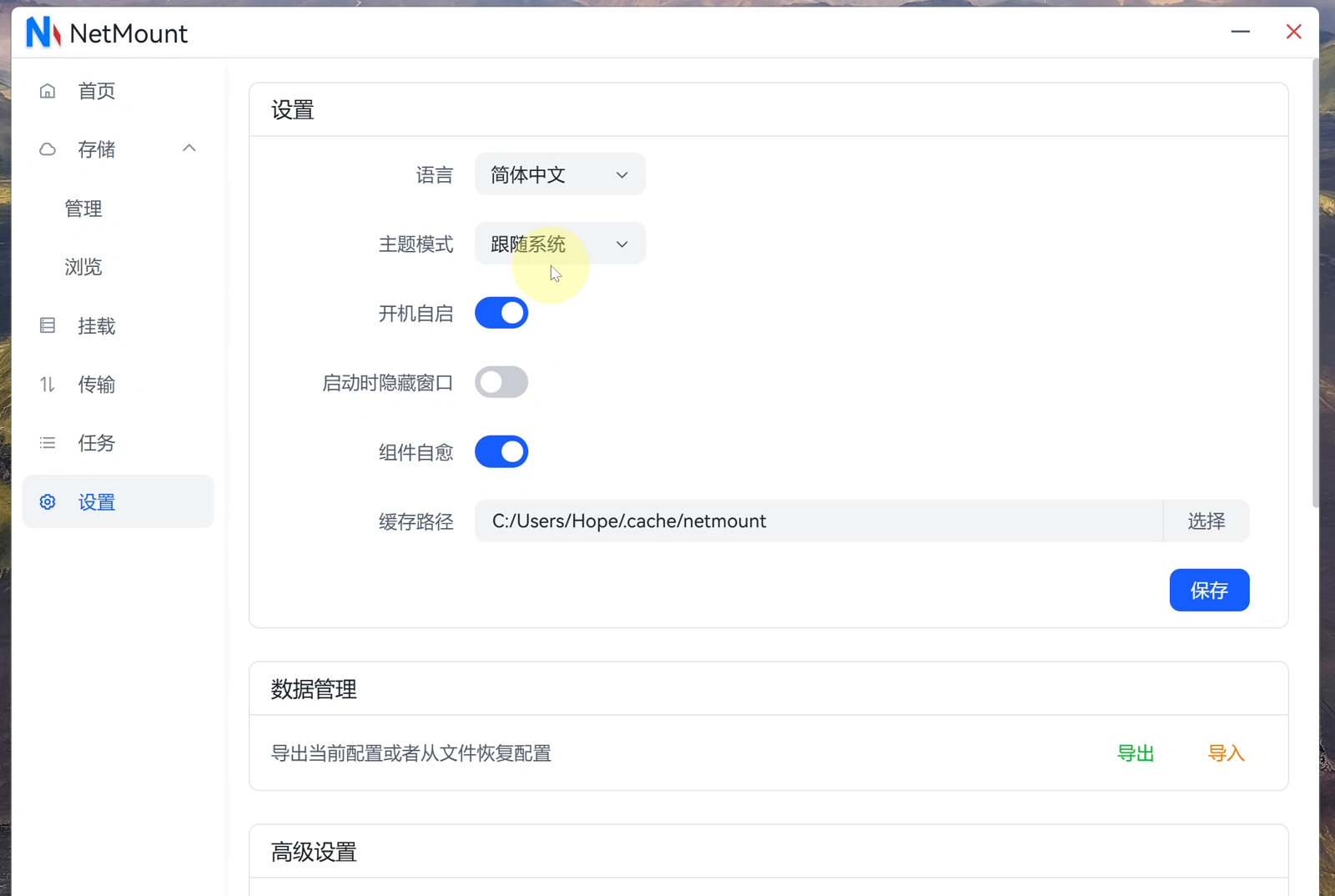Click the green 导出 link
This screenshot has width=1335, height=896.
pyautogui.click(x=1136, y=753)
